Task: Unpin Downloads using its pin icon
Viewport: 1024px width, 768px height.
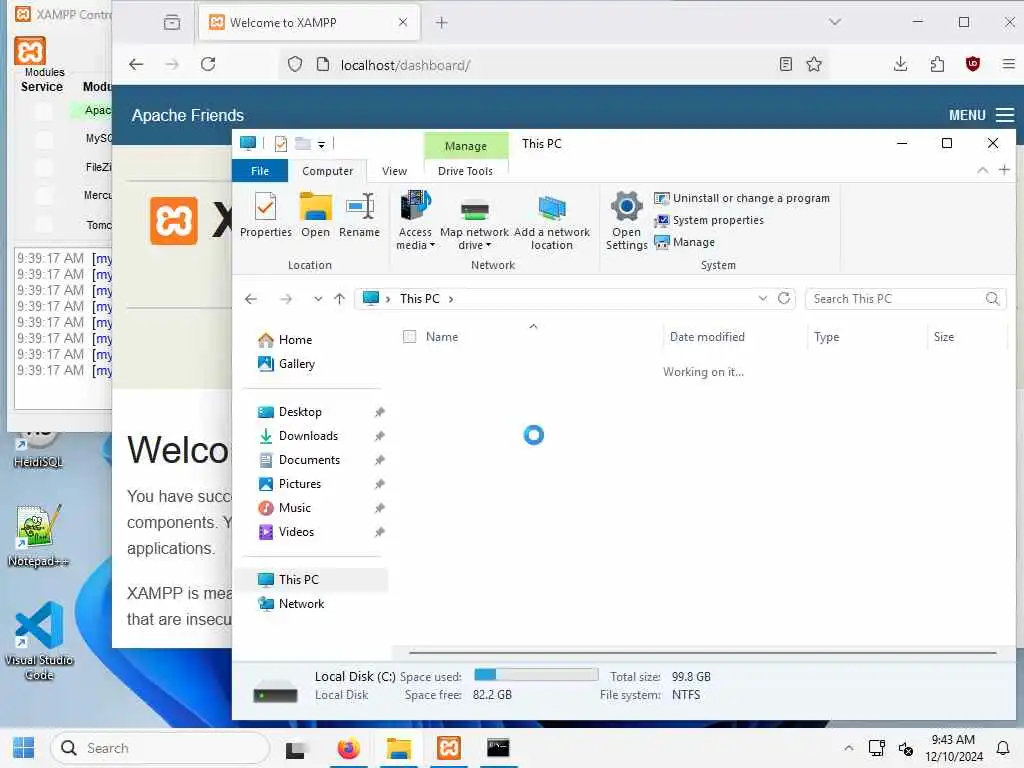Action: (x=379, y=436)
